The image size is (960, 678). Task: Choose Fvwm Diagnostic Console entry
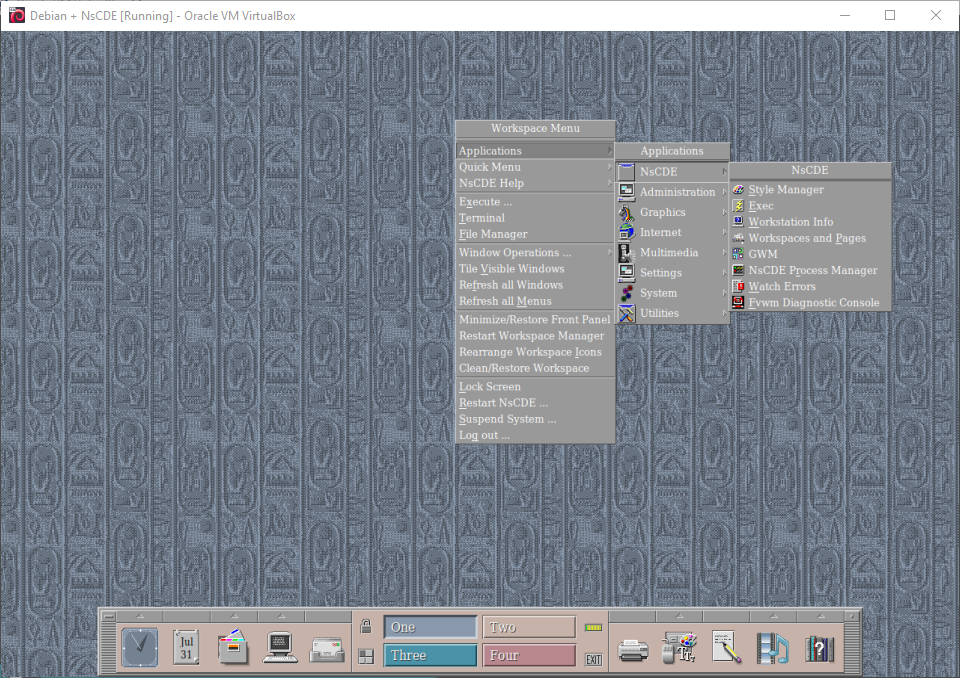[x=813, y=302]
